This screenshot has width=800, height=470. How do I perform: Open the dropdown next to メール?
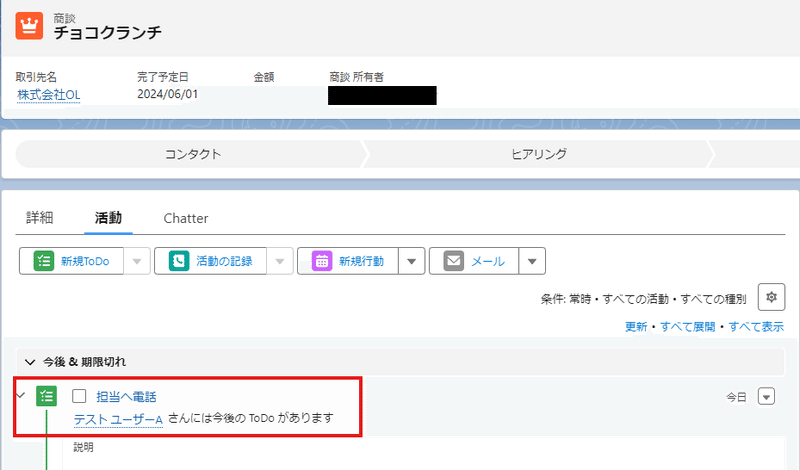click(x=532, y=261)
